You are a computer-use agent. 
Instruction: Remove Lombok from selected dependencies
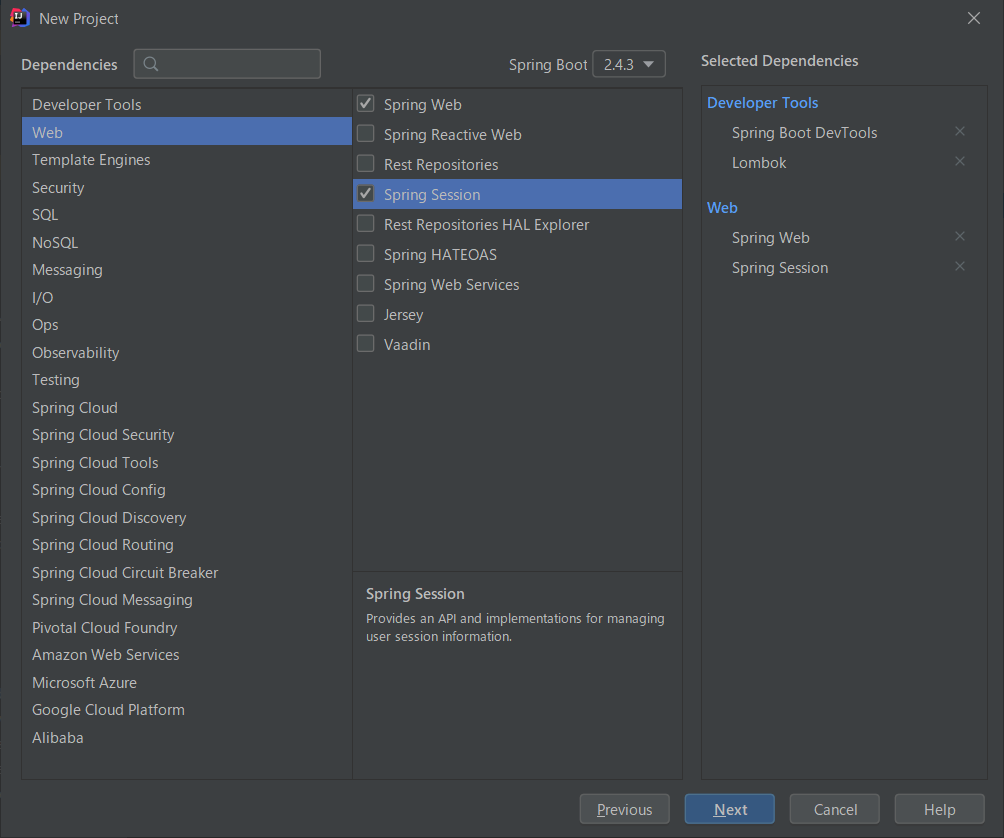960,162
